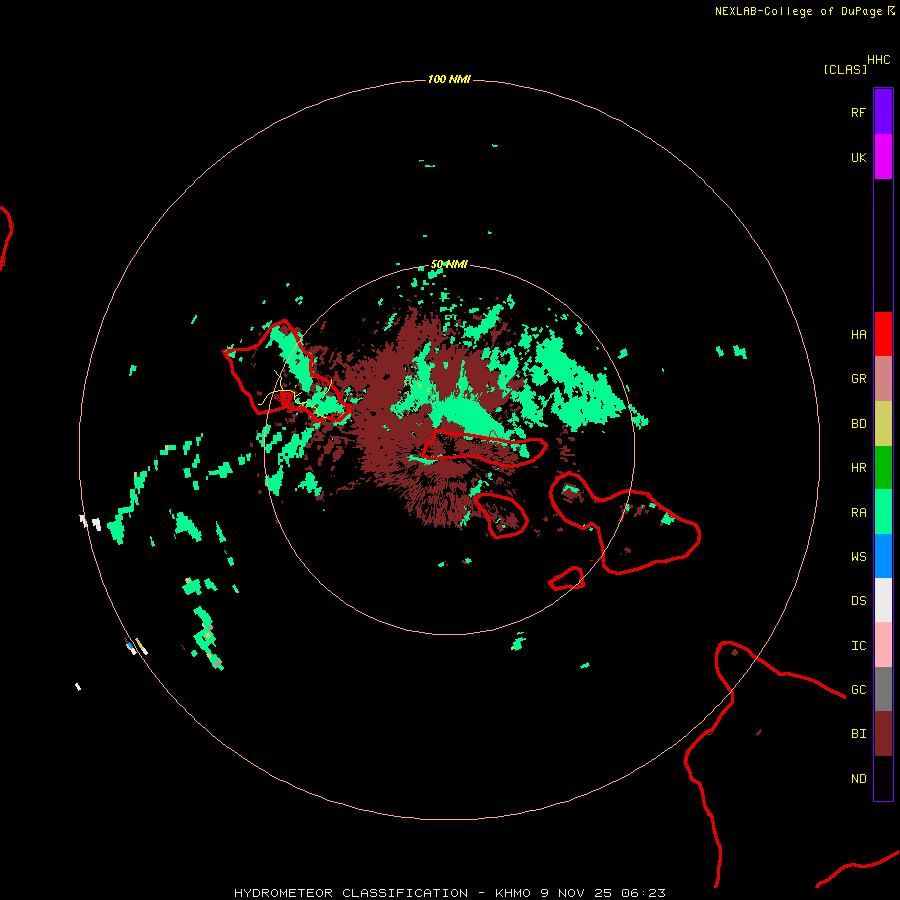The height and width of the screenshot is (900, 900).
Task: Click the BD legend label
Action: (858, 424)
